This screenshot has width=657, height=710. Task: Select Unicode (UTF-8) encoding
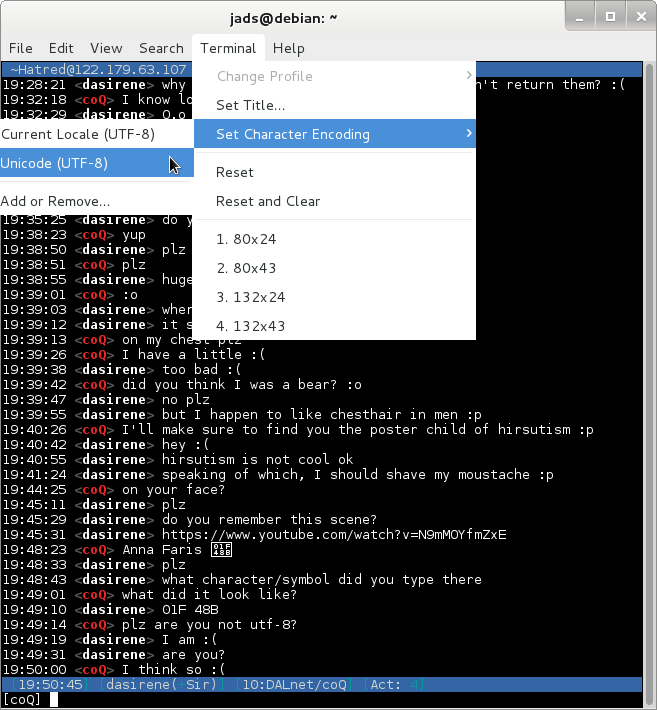(x=97, y=163)
